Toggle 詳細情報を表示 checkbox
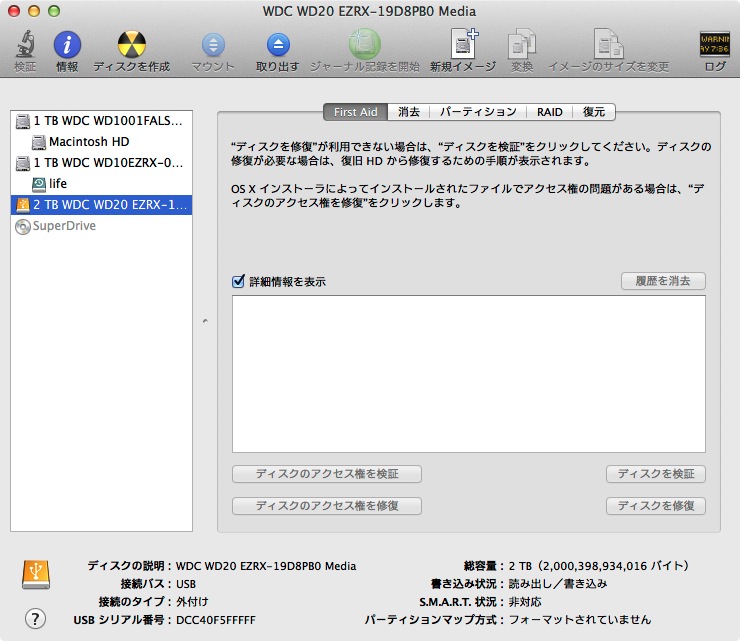 coord(238,282)
